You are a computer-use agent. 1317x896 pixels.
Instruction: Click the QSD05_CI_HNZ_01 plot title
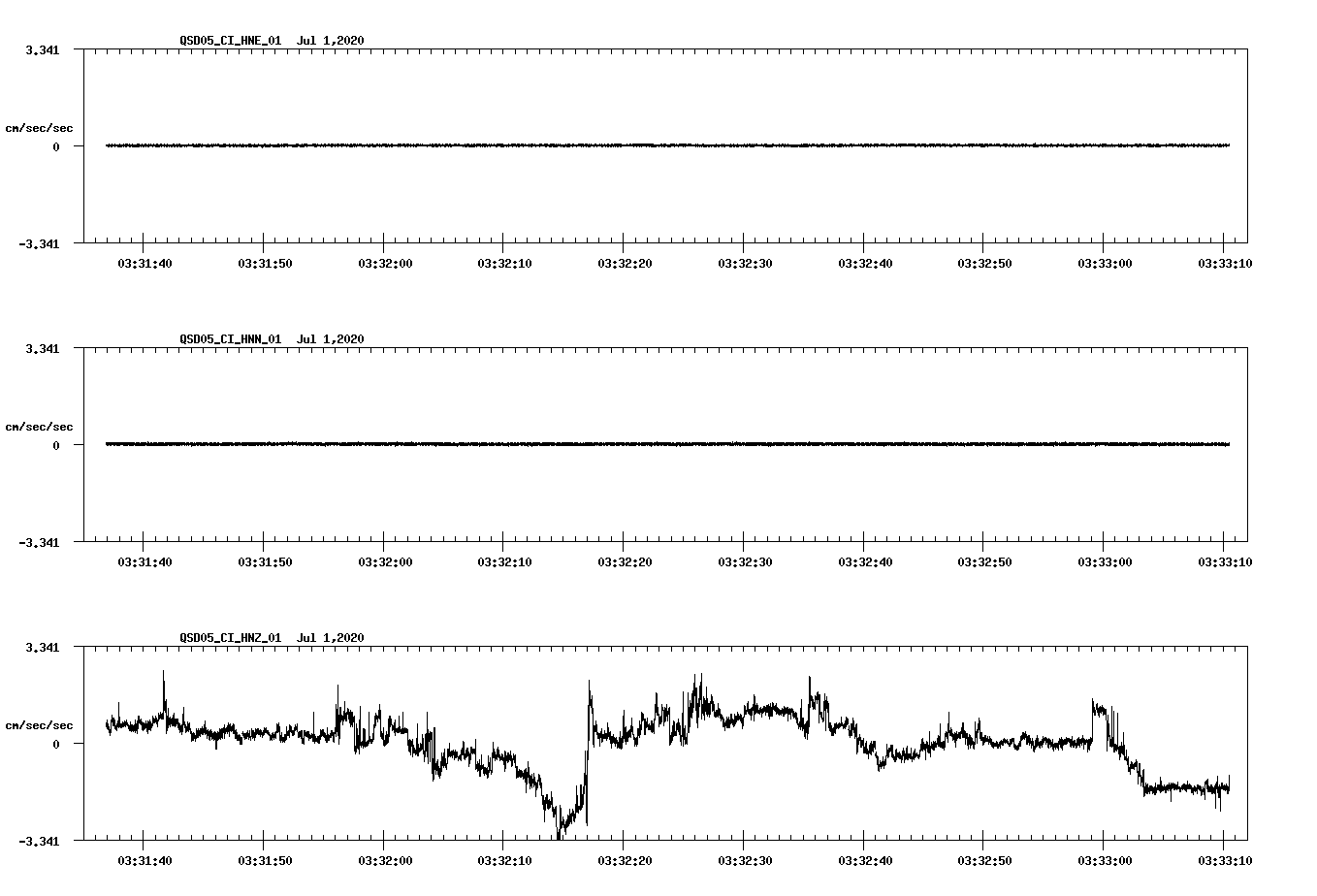pyautogui.click(x=272, y=637)
